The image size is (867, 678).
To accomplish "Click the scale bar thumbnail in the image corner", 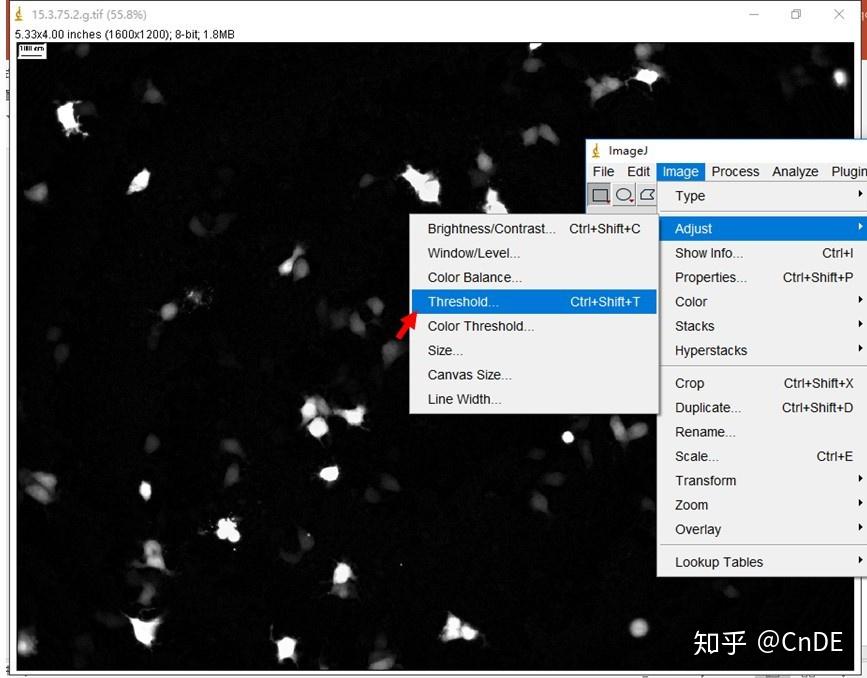I will pos(30,50).
